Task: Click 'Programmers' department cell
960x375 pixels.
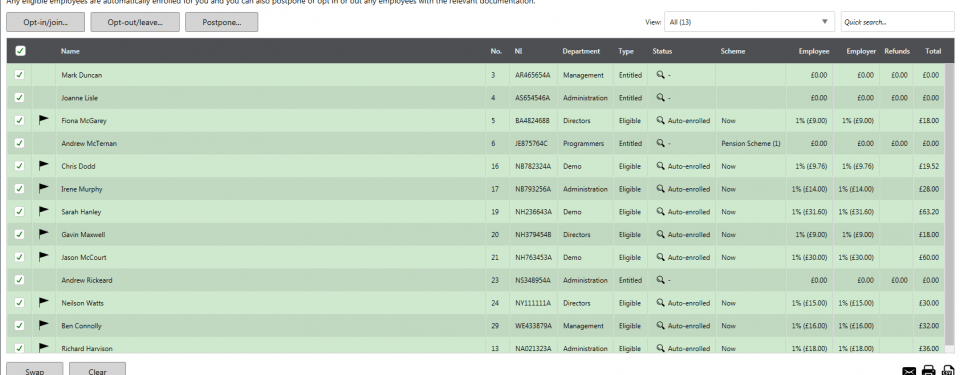Action: 583,143
